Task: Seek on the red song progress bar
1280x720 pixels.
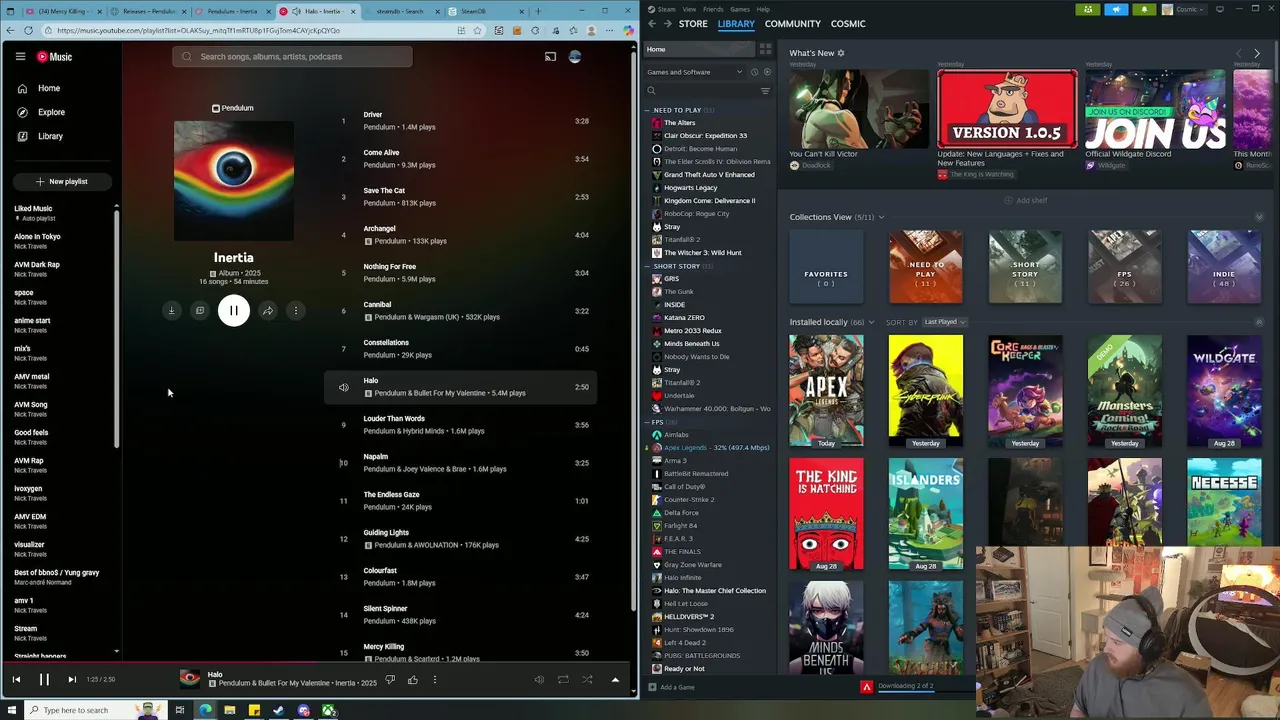Action: [318, 662]
